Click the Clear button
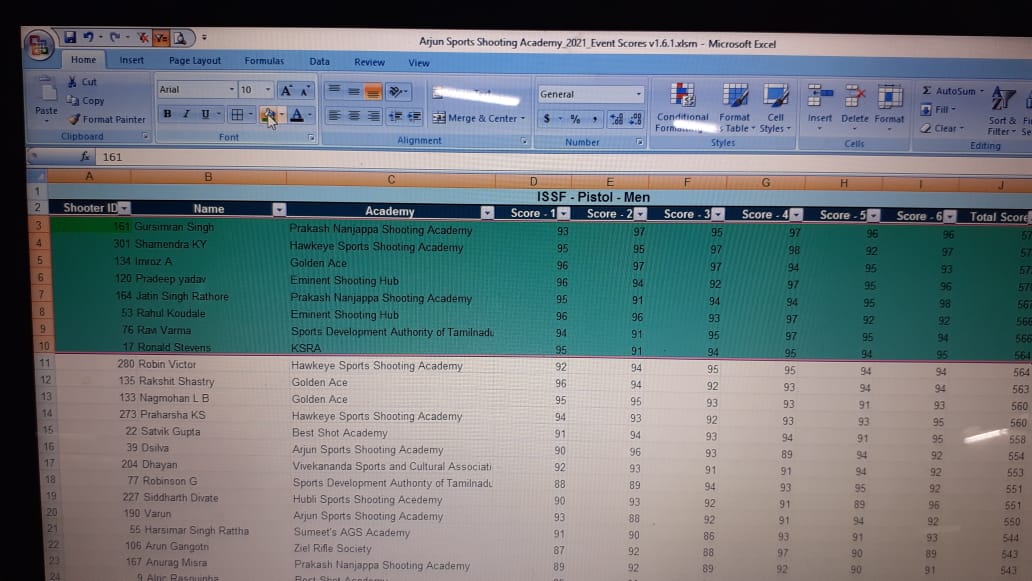Screen dimensions: 1032x581 pos(942,128)
